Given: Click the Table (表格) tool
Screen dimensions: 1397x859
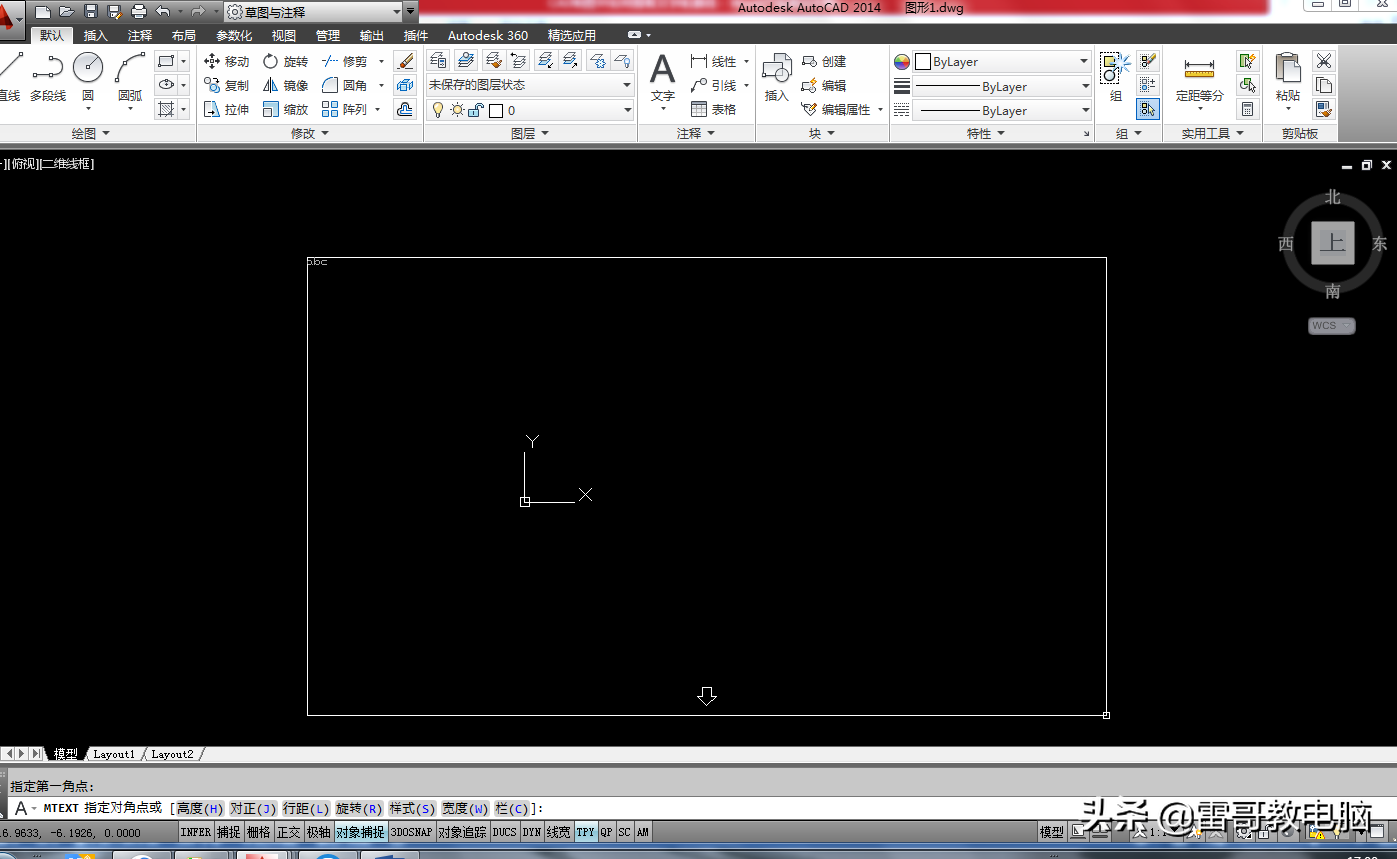Looking at the screenshot, I should 713,109.
